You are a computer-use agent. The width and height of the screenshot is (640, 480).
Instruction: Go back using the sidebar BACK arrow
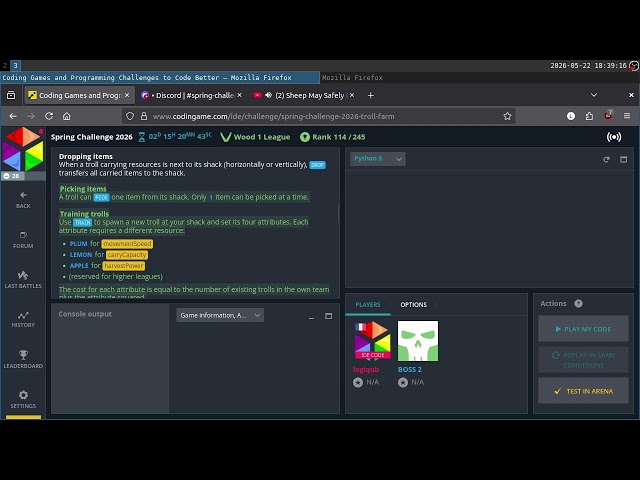(23, 200)
